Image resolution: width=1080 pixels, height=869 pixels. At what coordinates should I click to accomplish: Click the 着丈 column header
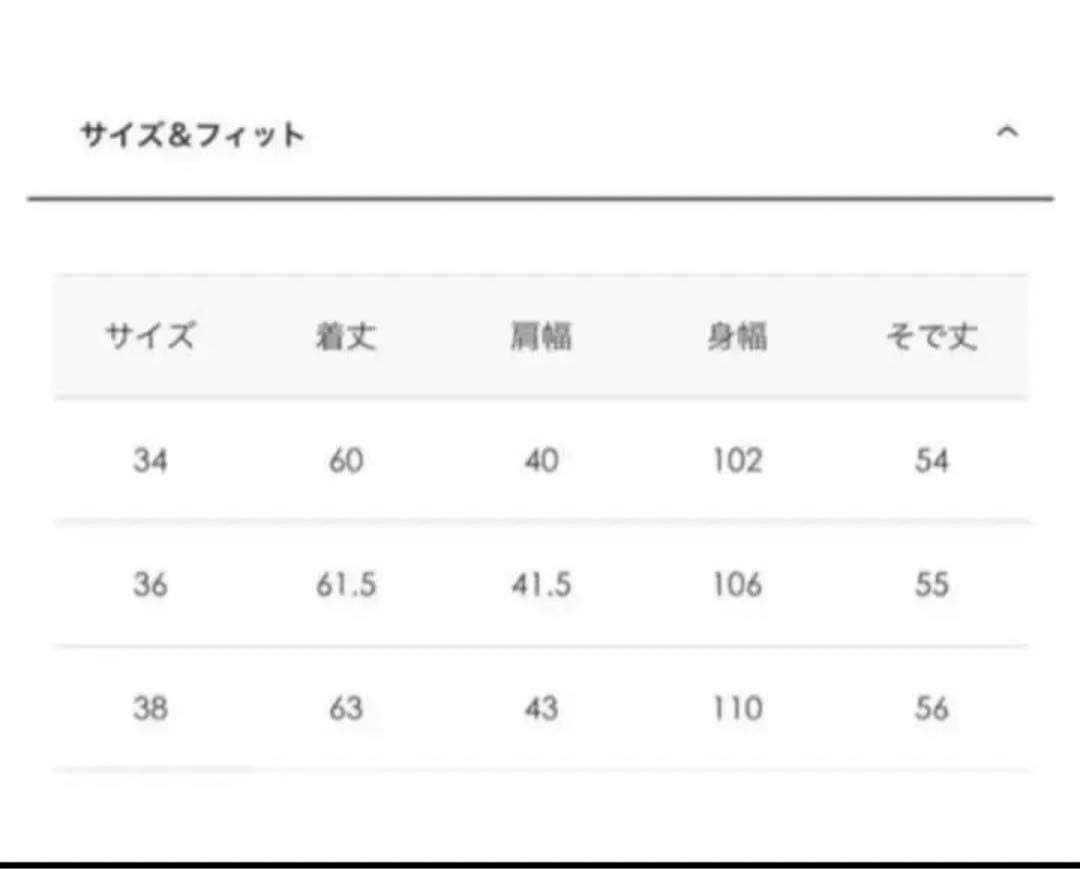pyautogui.click(x=345, y=337)
